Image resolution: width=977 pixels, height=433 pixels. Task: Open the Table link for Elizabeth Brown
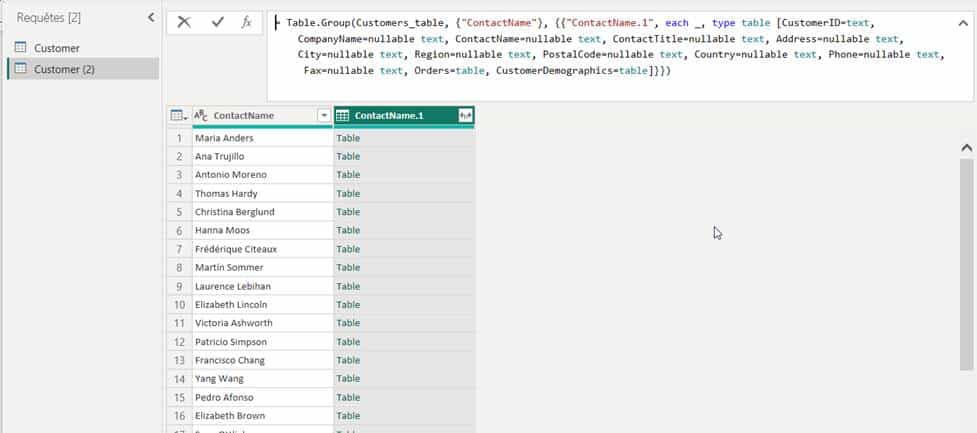[x=348, y=415]
